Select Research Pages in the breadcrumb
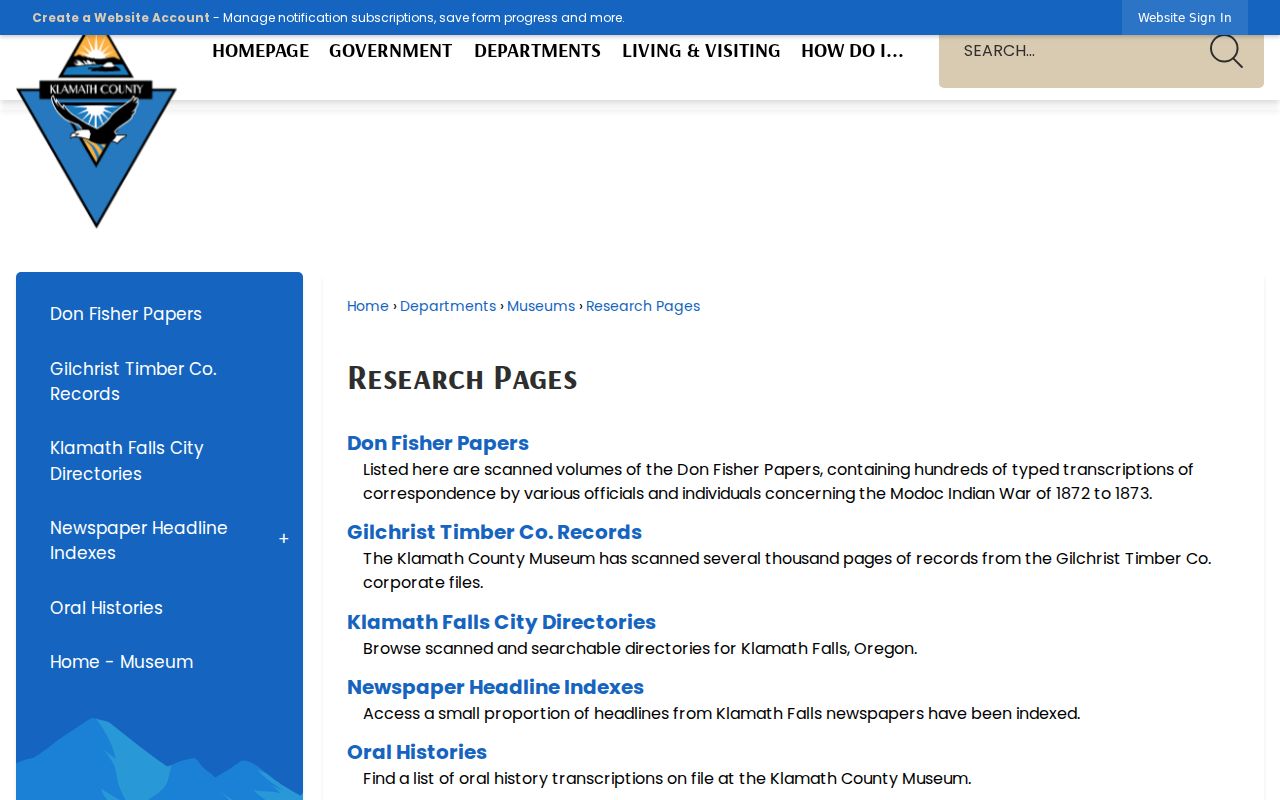The image size is (1280, 800). [643, 306]
